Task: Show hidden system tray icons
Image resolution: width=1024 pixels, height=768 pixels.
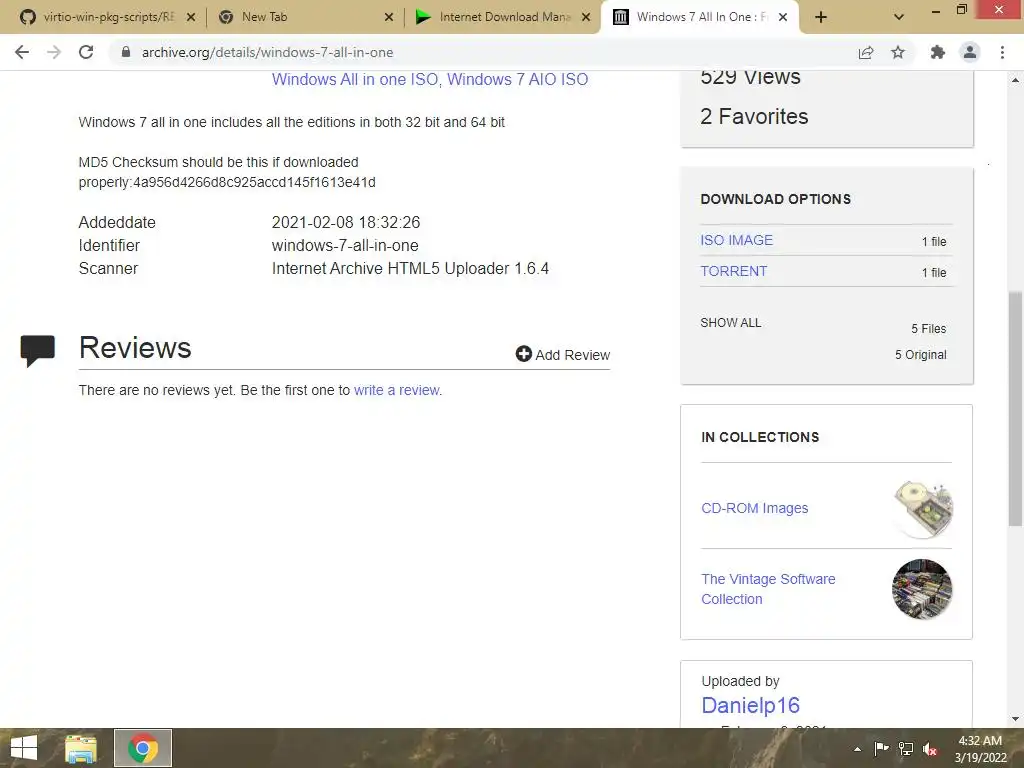Action: (x=857, y=749)
